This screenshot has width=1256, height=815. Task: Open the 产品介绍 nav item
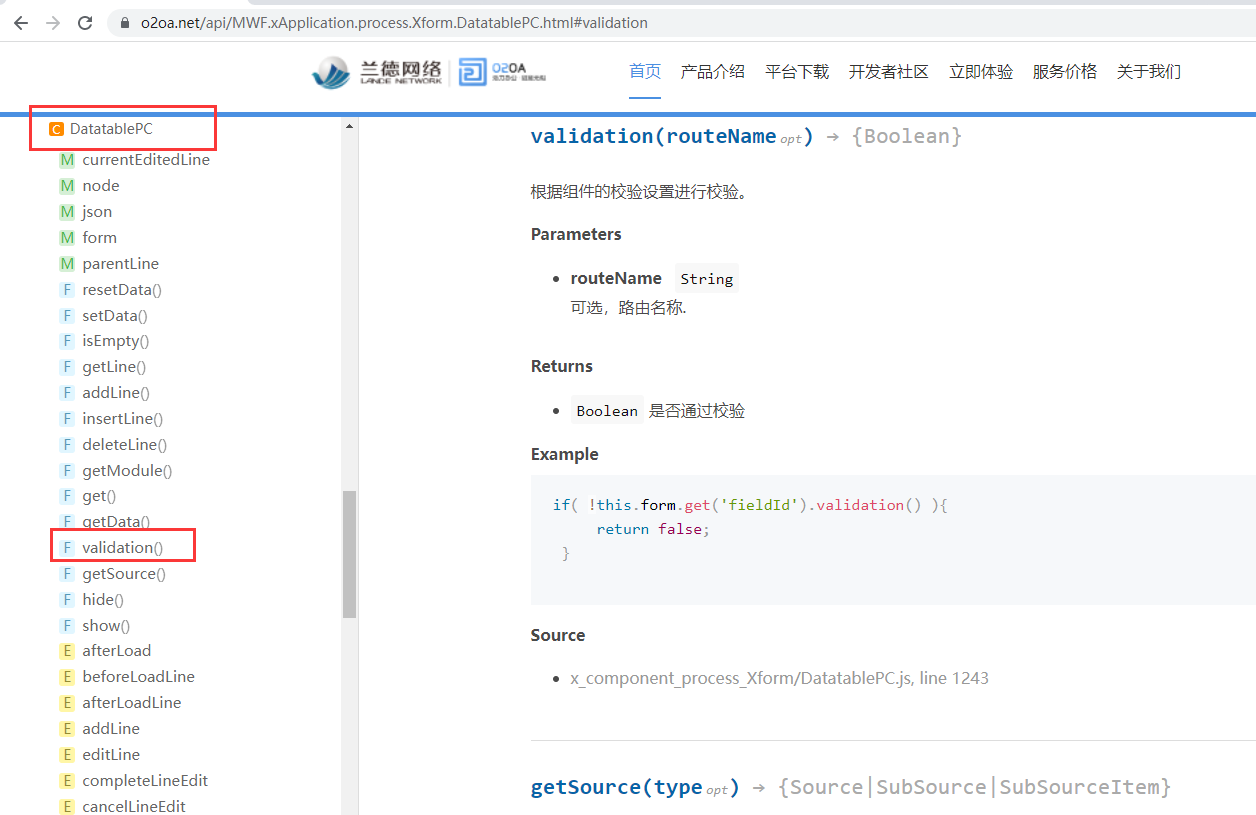[x=713, y=71]
